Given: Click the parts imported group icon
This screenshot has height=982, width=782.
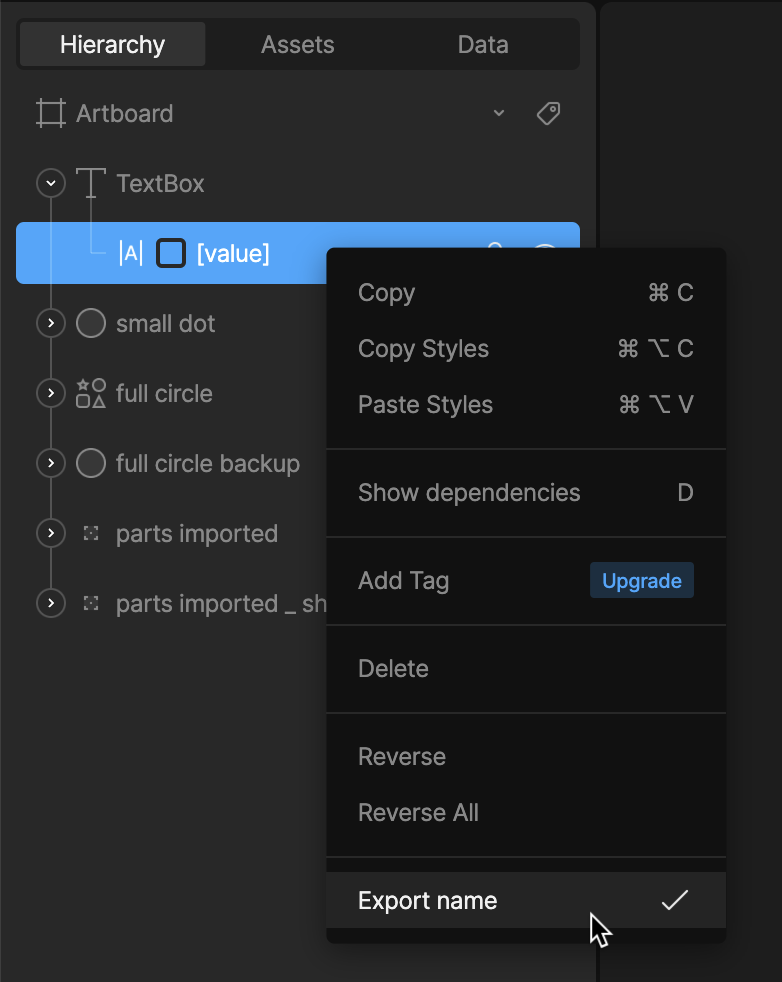Looking at the screenshot, I should pos(91,534).
